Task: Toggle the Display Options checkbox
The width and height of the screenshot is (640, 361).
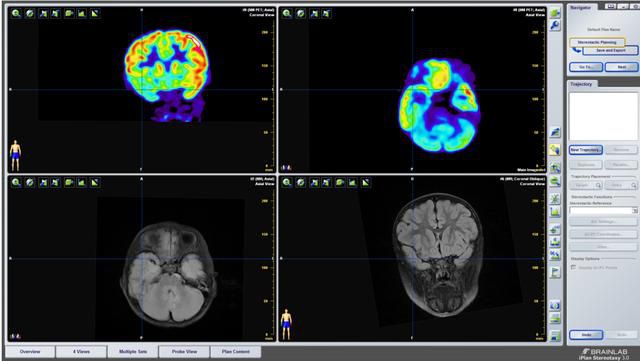Action: 573,267
